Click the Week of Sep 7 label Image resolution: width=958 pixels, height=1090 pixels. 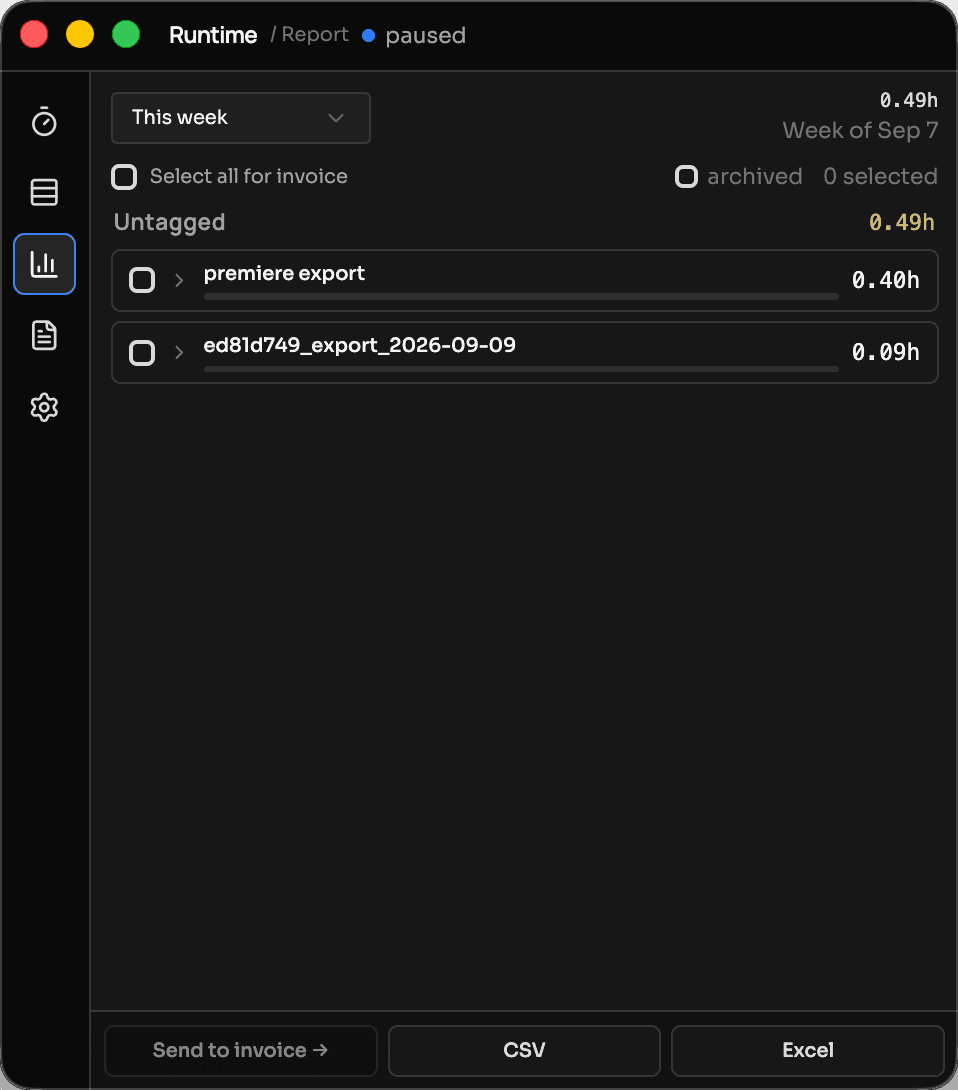pyautogui.click(x=860, y=131)
